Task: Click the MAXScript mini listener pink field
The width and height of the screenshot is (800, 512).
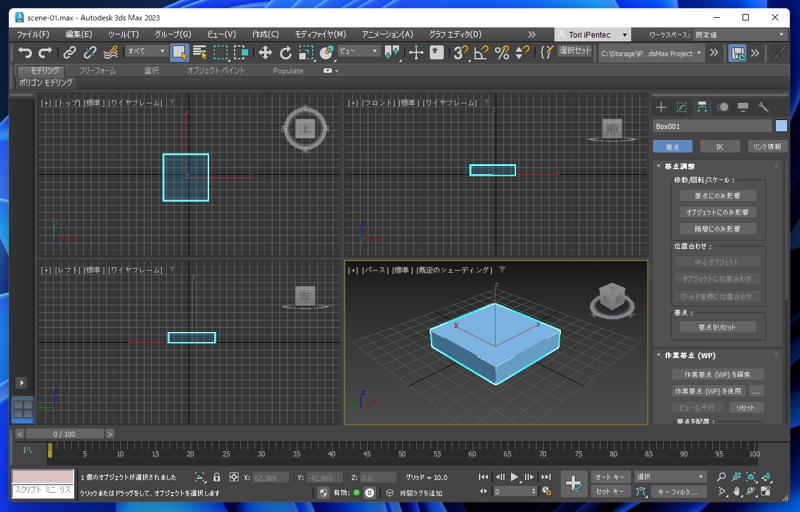Action: click(43, 476)
